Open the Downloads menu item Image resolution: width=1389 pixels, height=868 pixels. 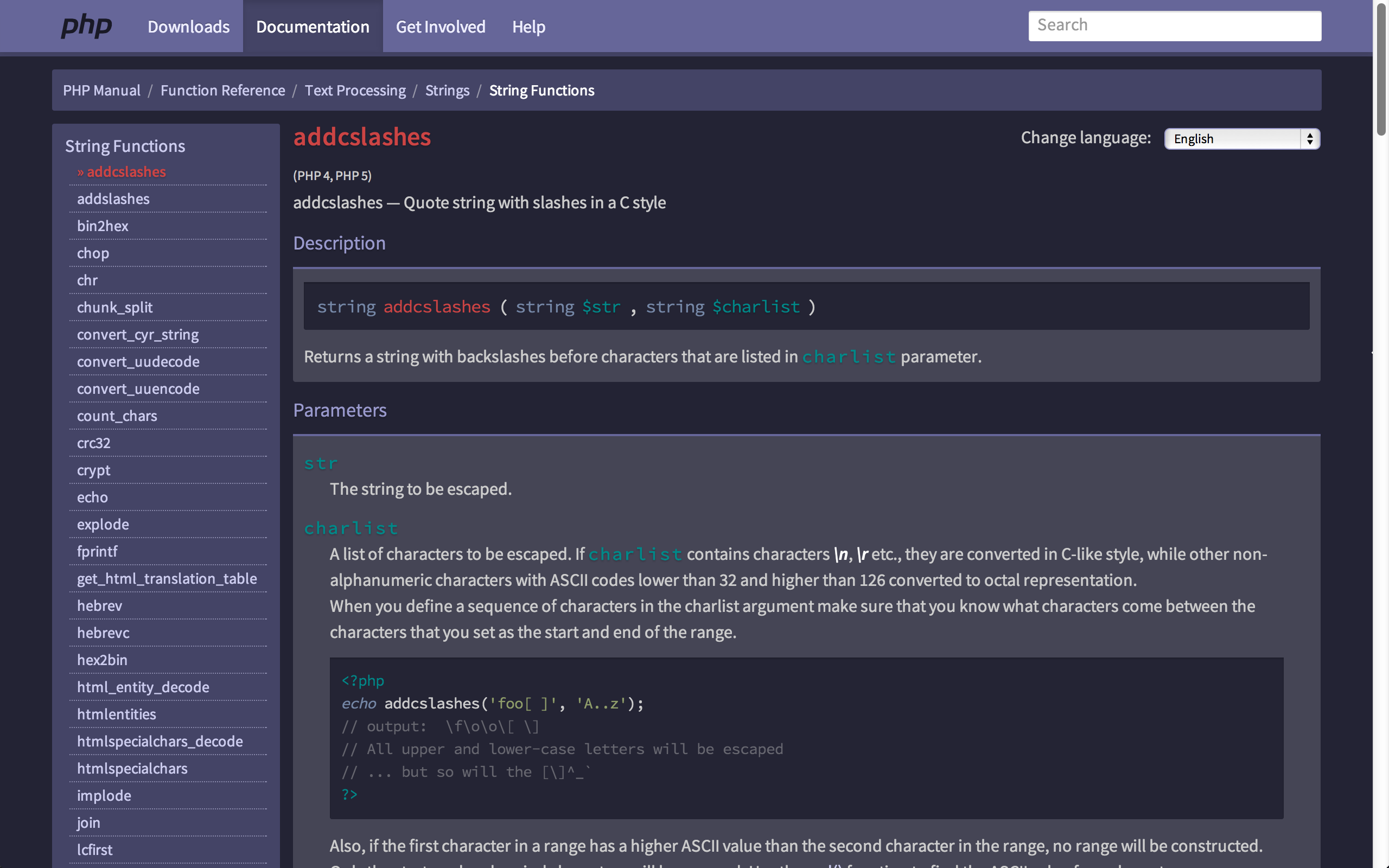coord(188,27)
